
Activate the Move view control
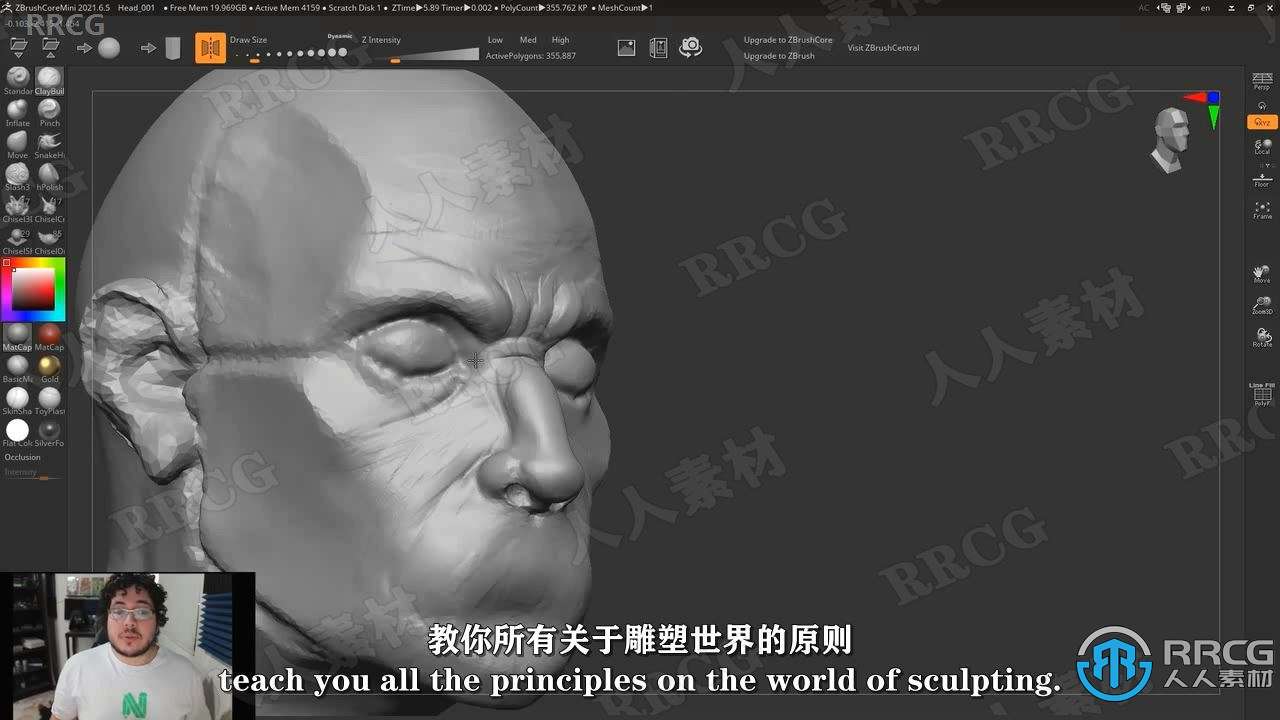(x=1262, y=273)
